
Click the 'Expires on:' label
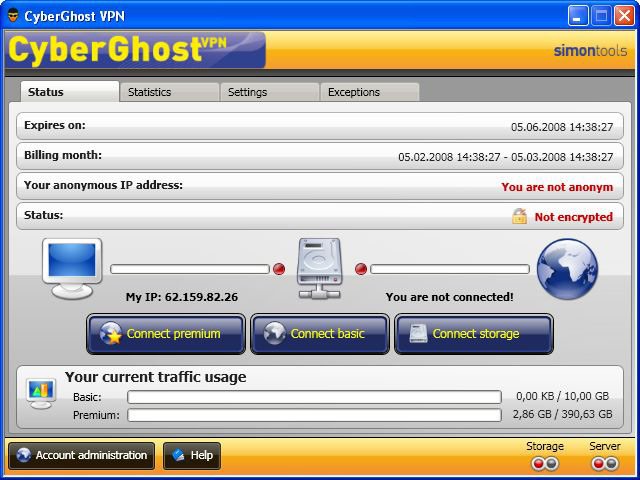click(55, 125)
